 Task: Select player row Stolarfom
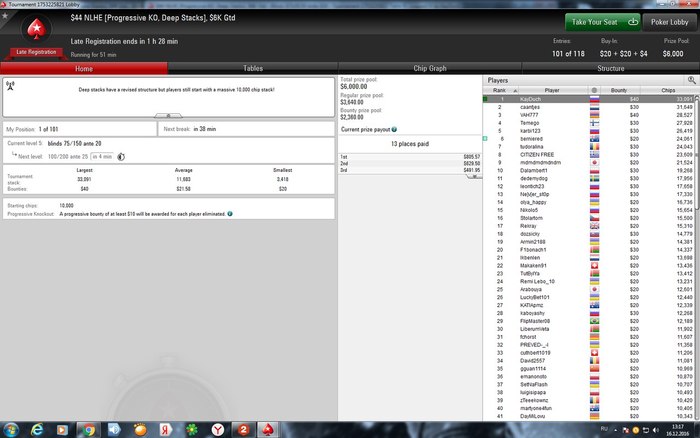pos(588,218)
